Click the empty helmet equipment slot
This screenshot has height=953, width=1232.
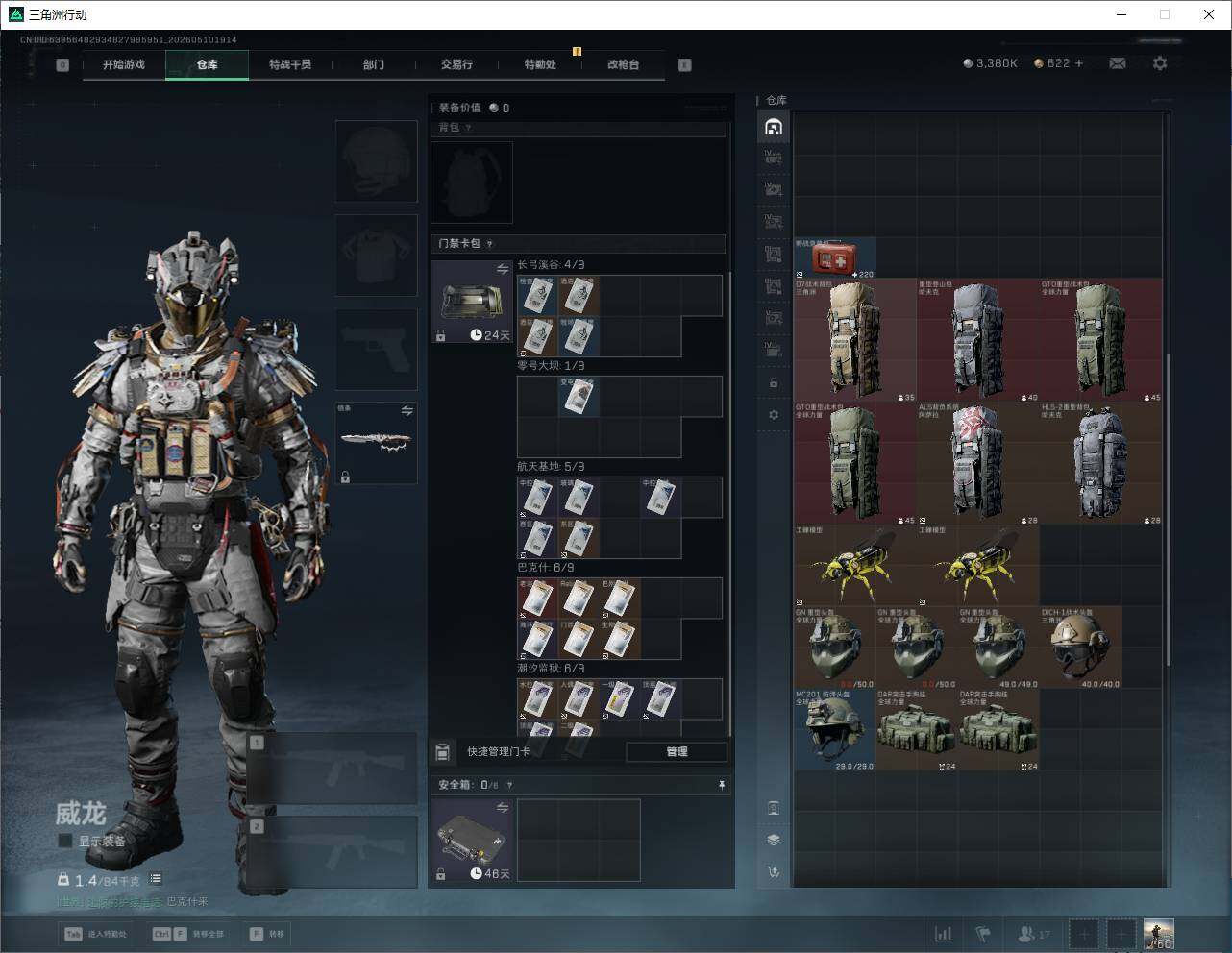tap(376, 160)
